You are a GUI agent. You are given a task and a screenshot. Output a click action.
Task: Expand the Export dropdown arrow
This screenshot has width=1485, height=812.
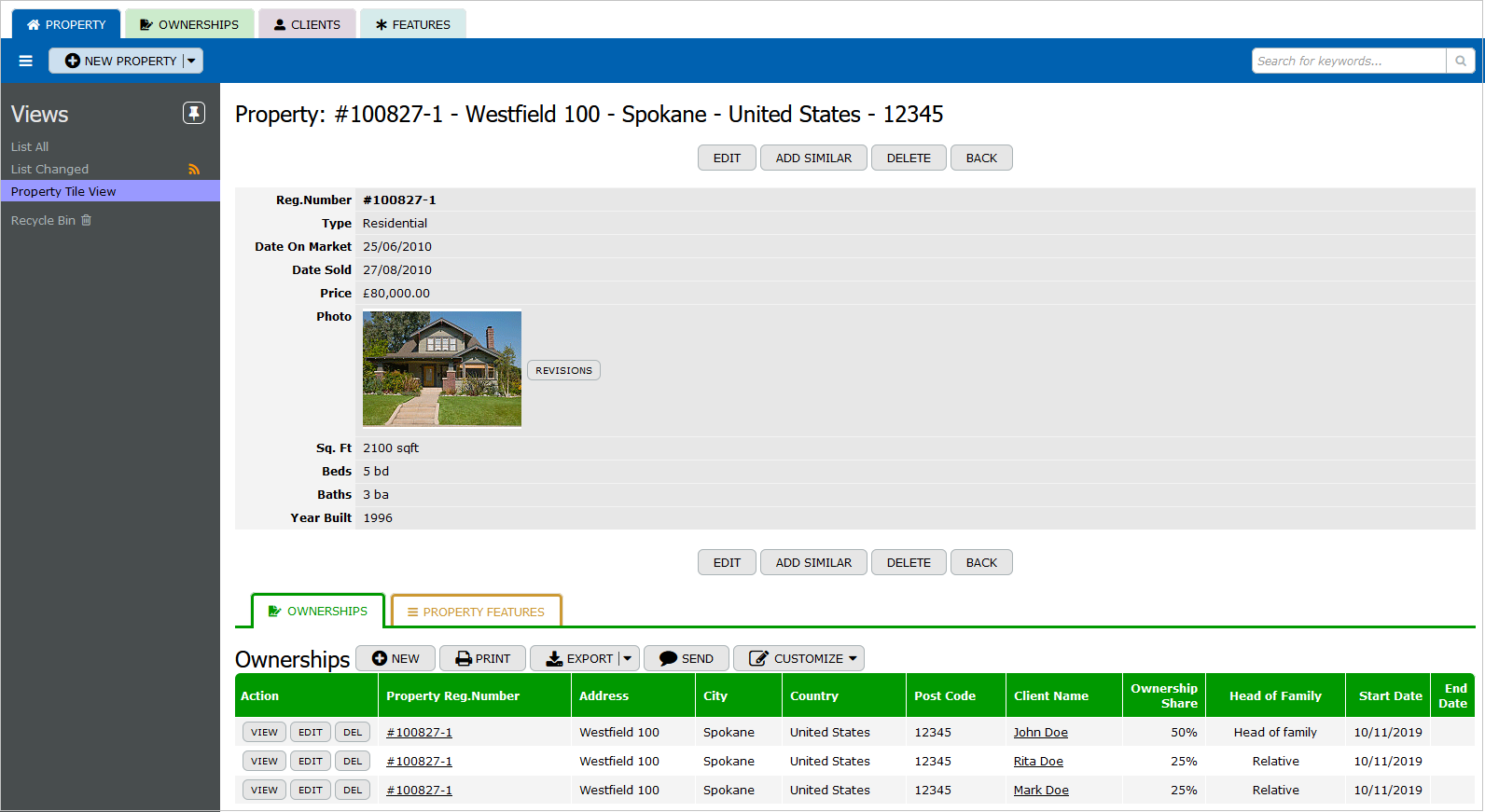click(x=628, y=658)
